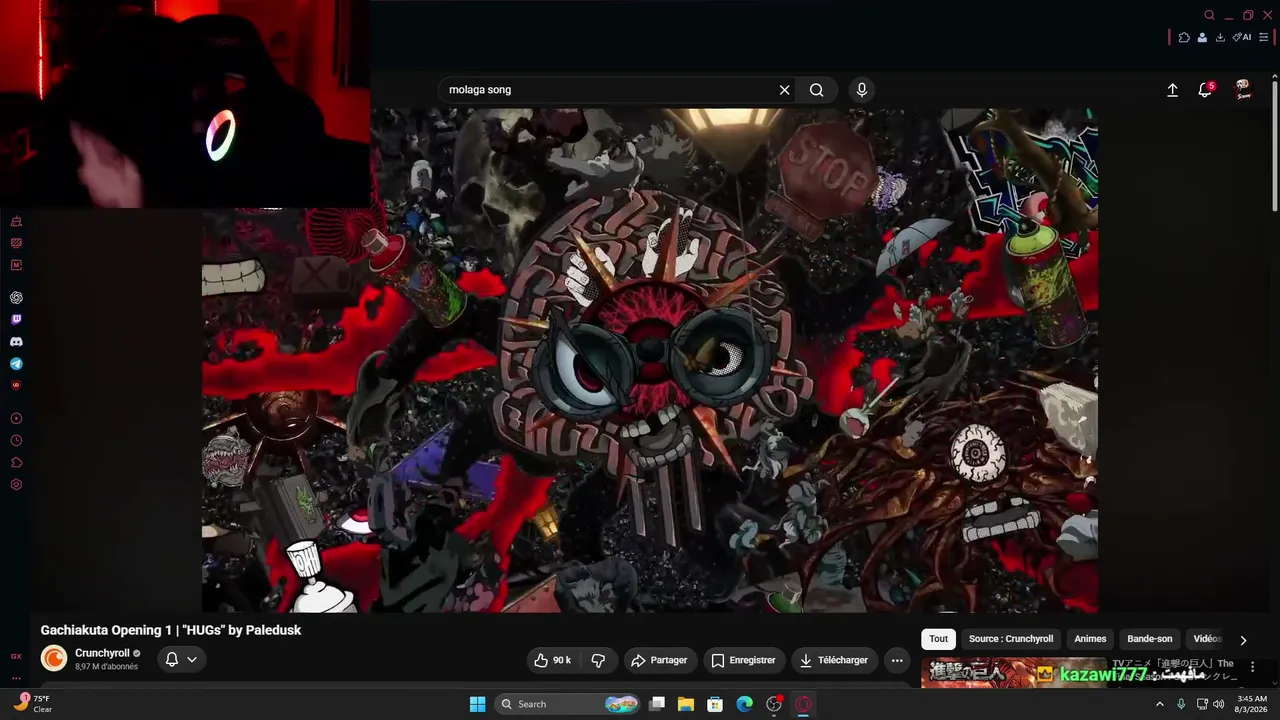
Task: Open the Telegram sidebar icon
Action: tap(16, 364)
